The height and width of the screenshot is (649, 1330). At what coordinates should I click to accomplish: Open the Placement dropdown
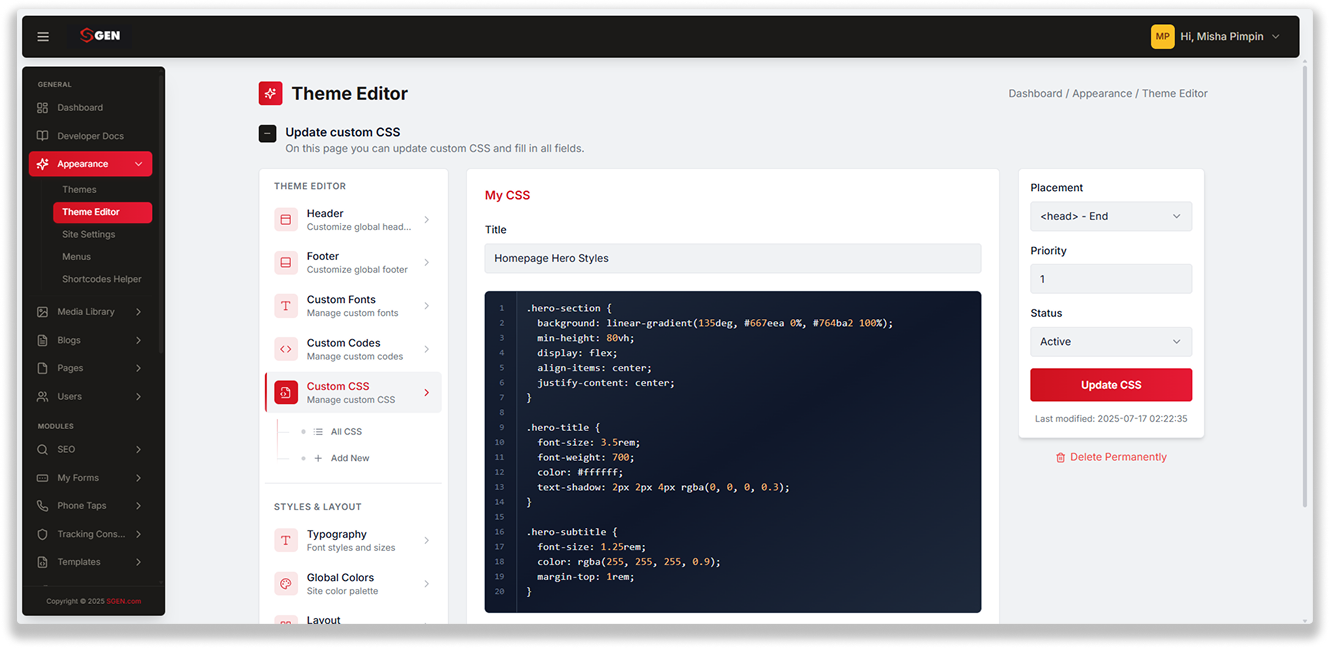tap(1111, 216)
